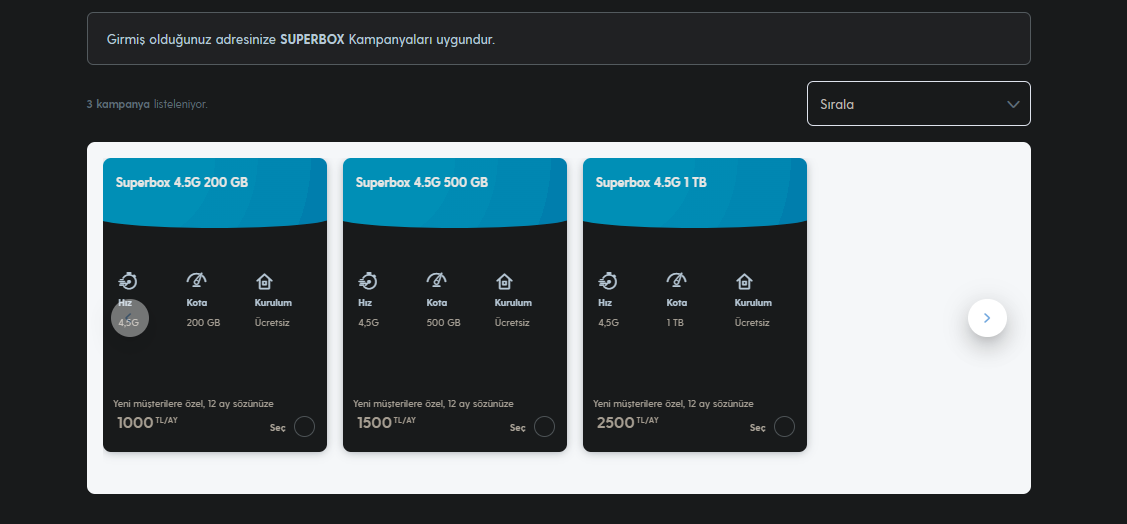Select the Superbox 4.5G 200 GB plan radio
The height and width of the screenshot is (524, 1127).
pos(305,426)
